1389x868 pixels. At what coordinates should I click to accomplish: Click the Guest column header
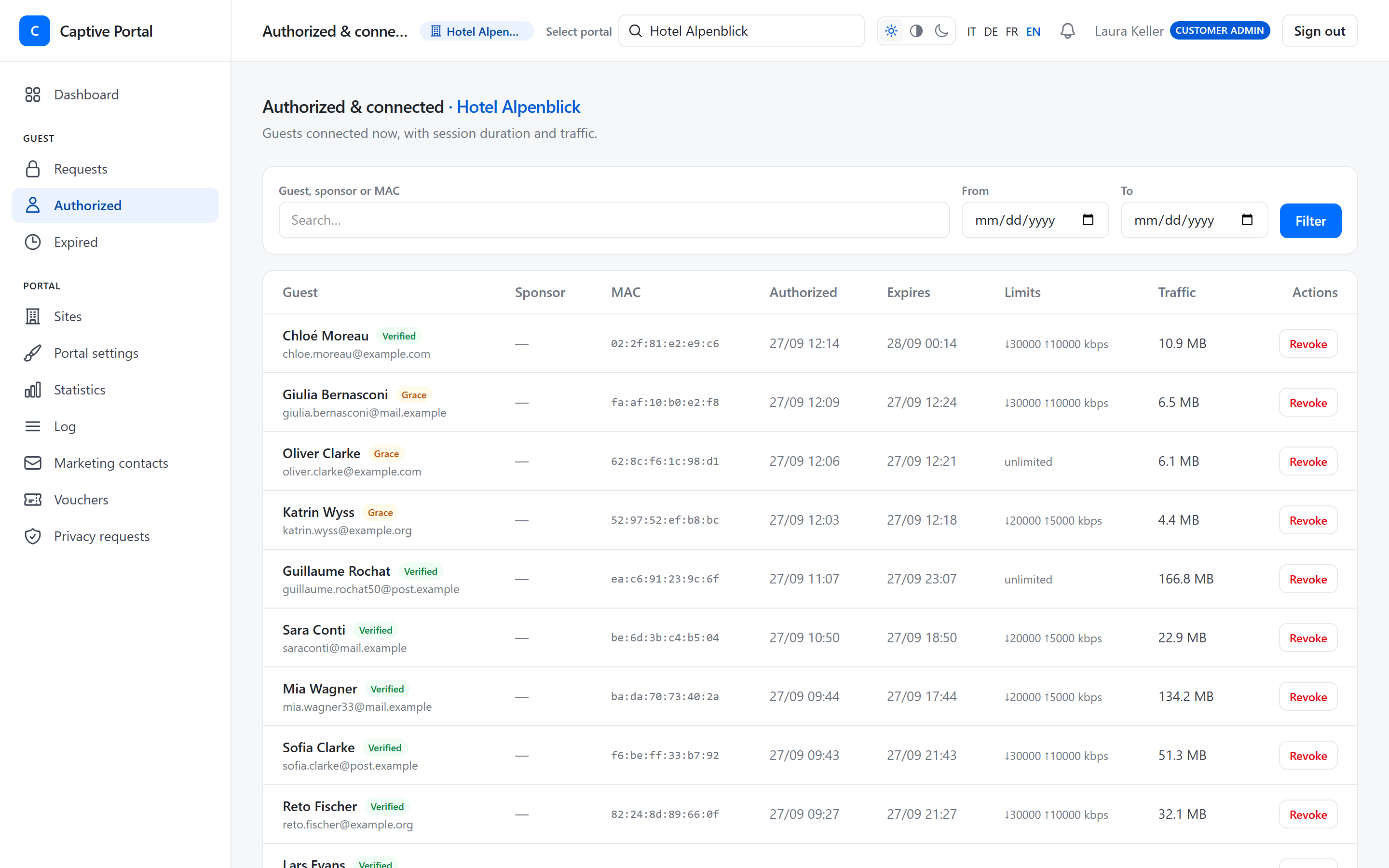click(300, 292)
